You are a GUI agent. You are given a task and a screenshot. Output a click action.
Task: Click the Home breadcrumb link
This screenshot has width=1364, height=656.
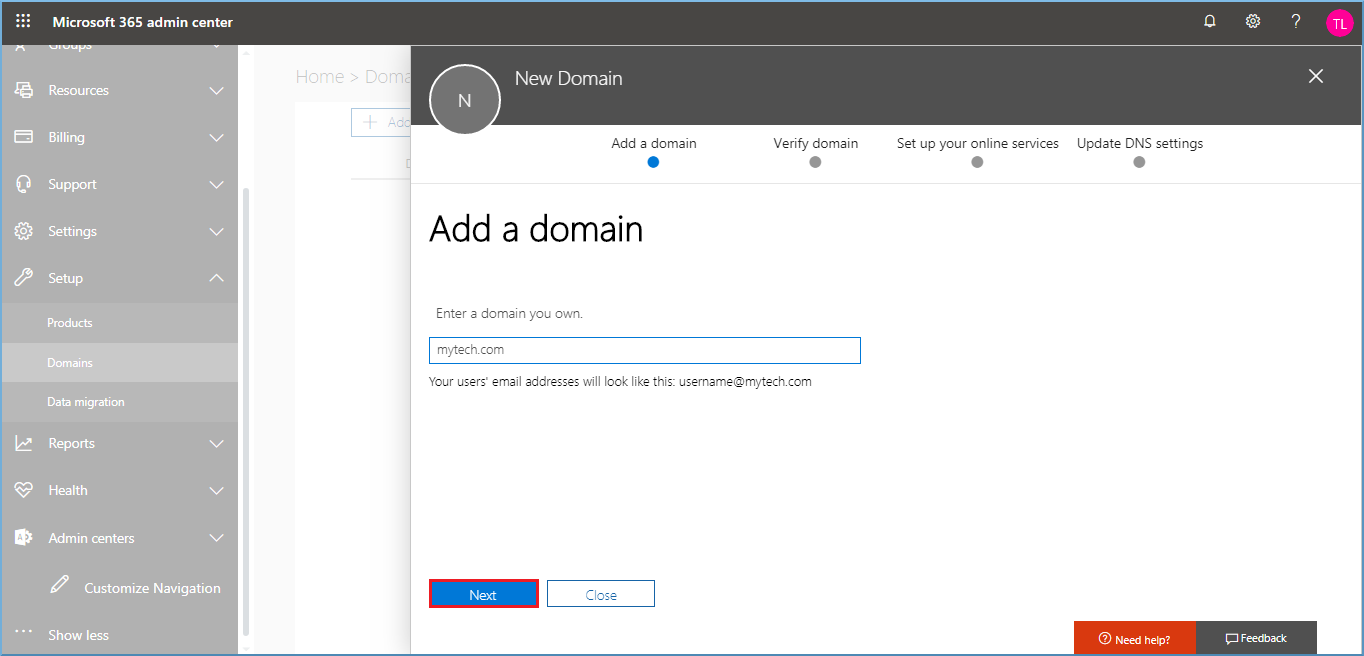pos(320,77)
